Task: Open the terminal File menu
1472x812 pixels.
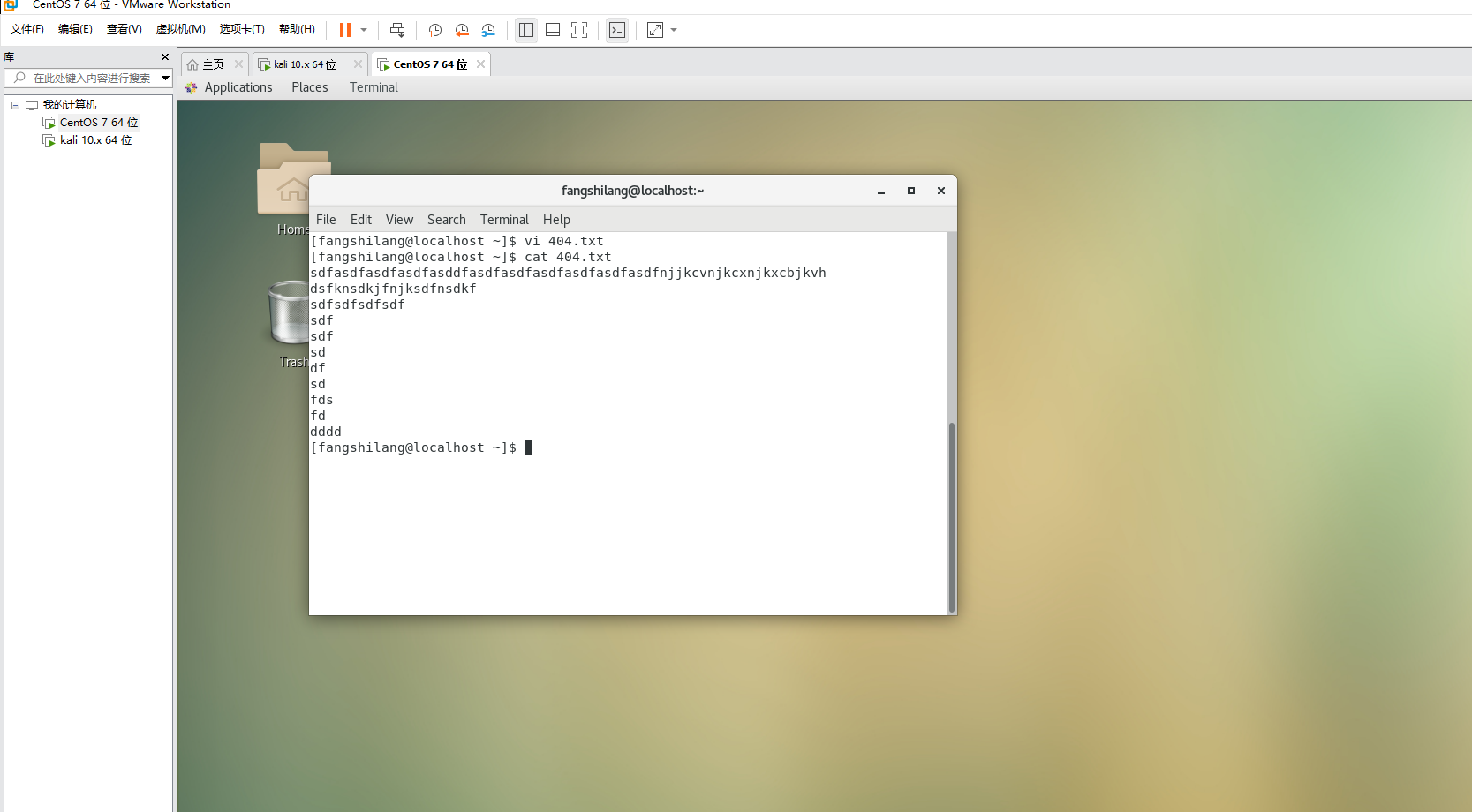Action: [x=326, y=220]
